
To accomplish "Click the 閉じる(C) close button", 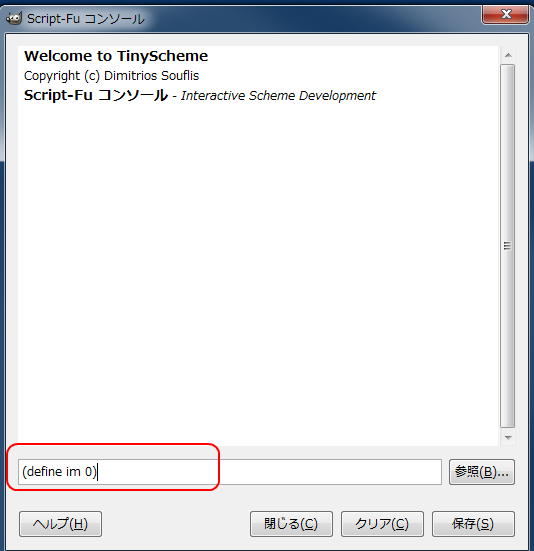I will (291, 524).
